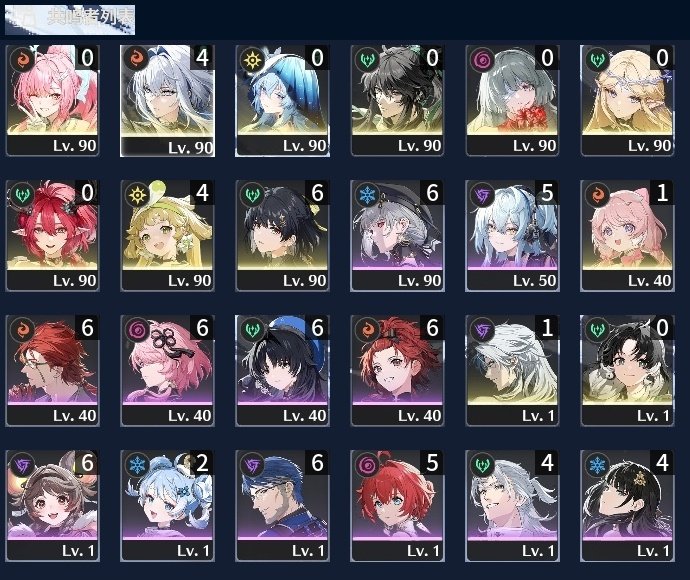Image resolution: width=690 pixels, height=580 pixels.
Task: Select the pink cat-eared girl Lv. 40 card
Action: point(628,235)
